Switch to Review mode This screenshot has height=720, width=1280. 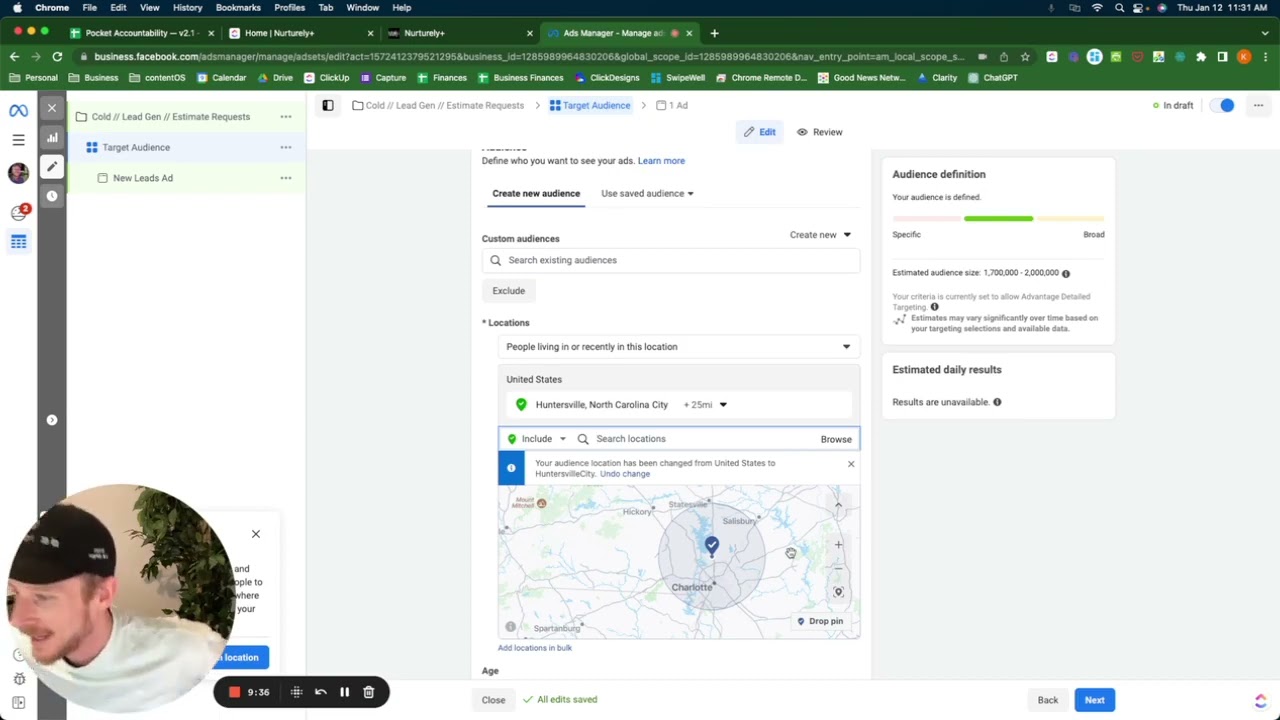point(820,132)
